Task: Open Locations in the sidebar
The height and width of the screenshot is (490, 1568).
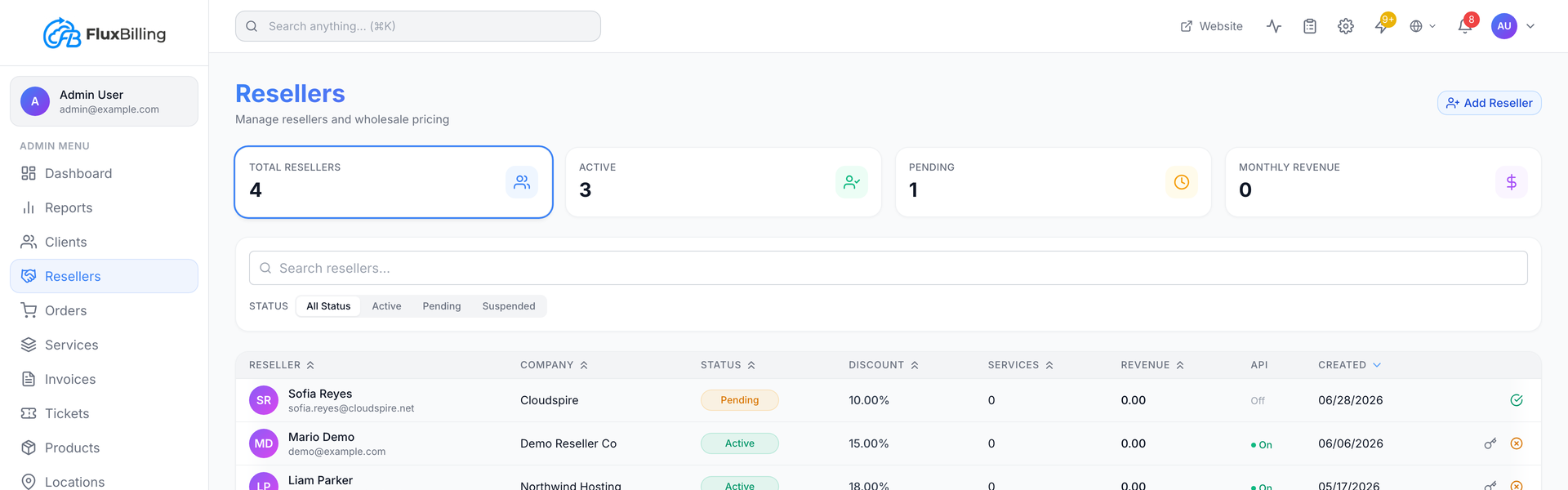Action: (x=104, y=481)
